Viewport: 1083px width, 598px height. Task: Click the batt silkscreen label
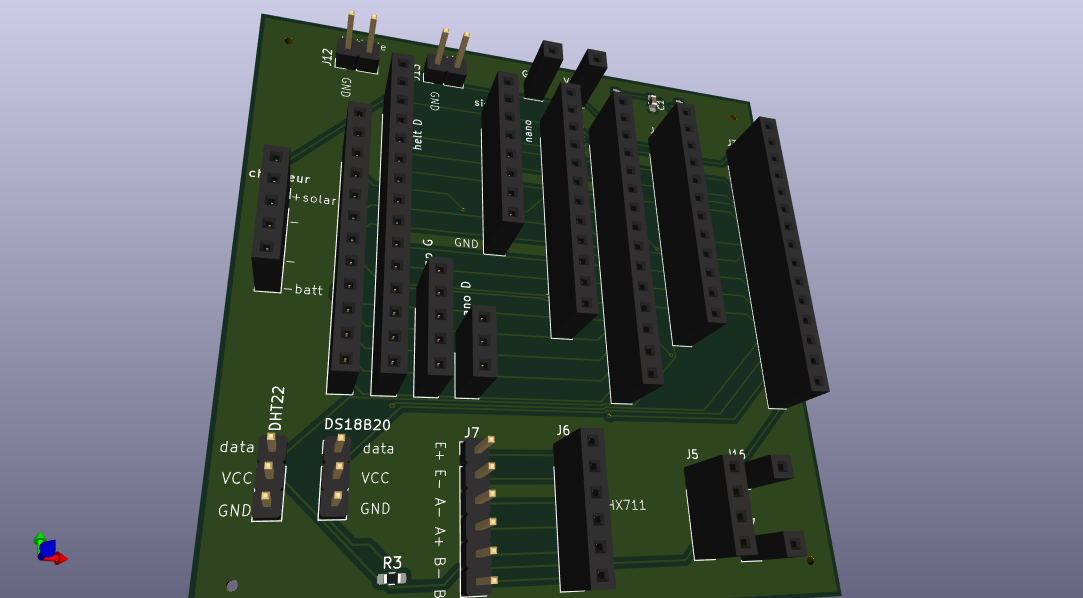coord(307,290)
